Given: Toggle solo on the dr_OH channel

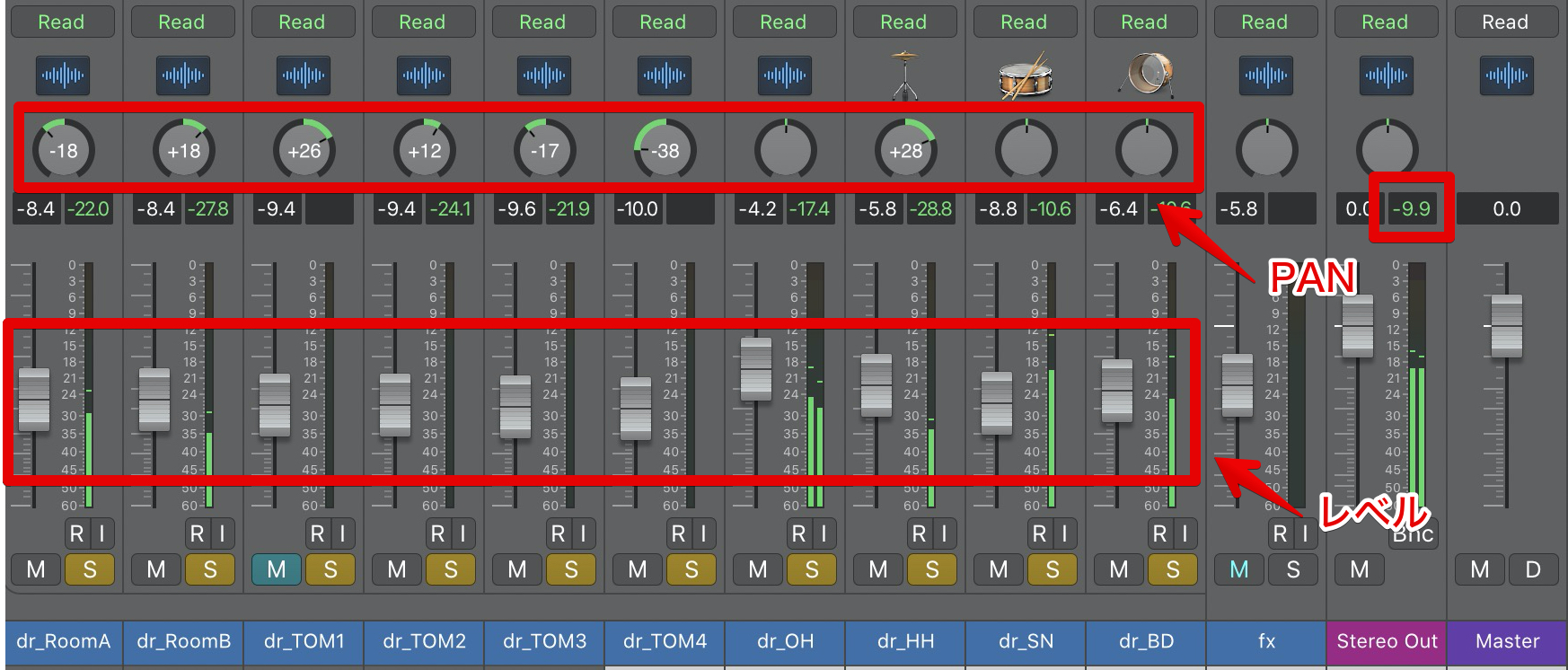Looking at the screenshot, I should 812,569.
